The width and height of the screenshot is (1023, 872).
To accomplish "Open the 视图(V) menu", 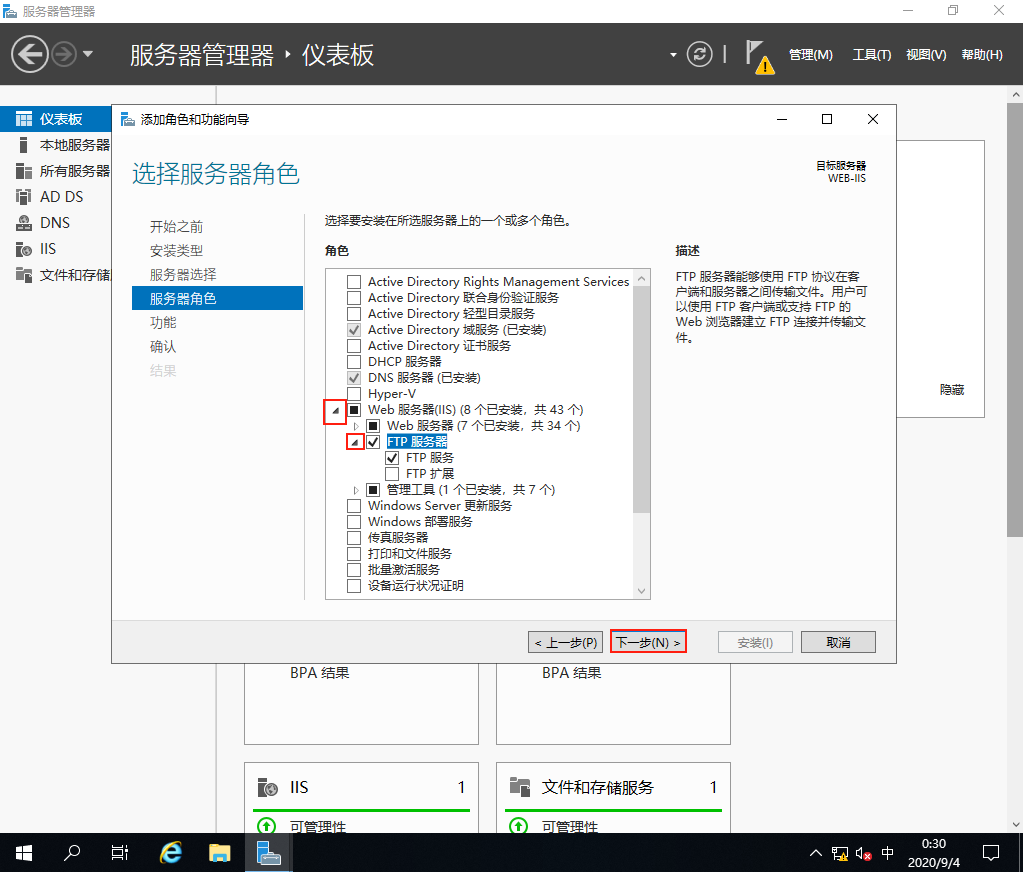I will (x=926, y=55).
